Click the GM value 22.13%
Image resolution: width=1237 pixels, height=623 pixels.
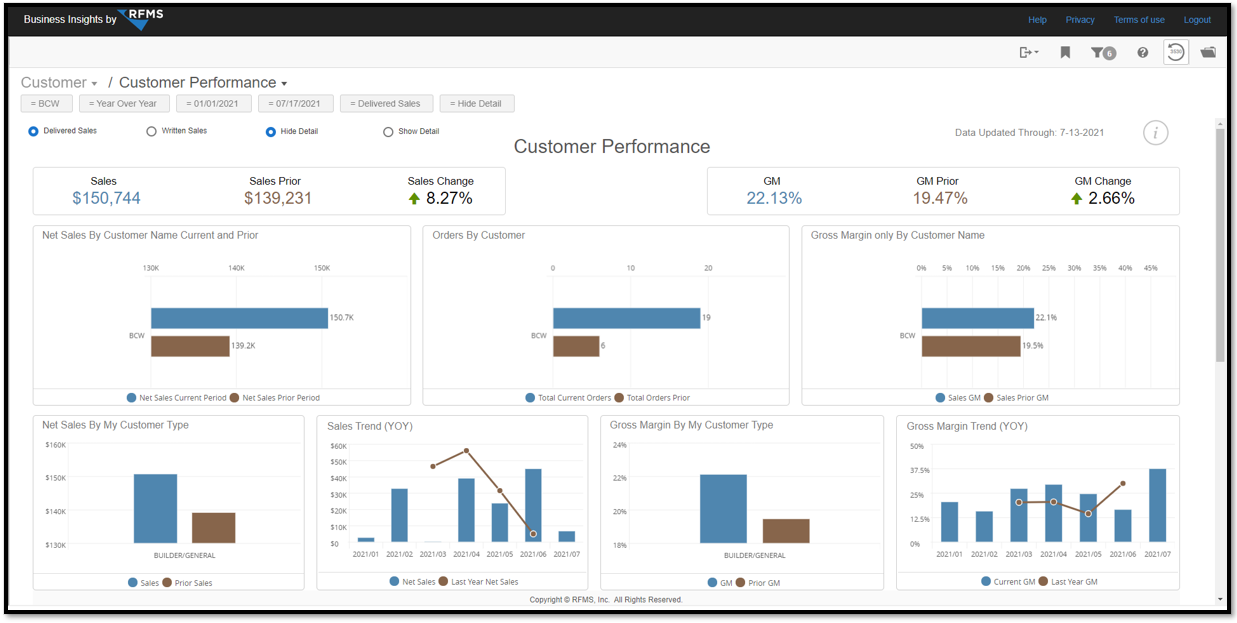click(x=774, y=198)
